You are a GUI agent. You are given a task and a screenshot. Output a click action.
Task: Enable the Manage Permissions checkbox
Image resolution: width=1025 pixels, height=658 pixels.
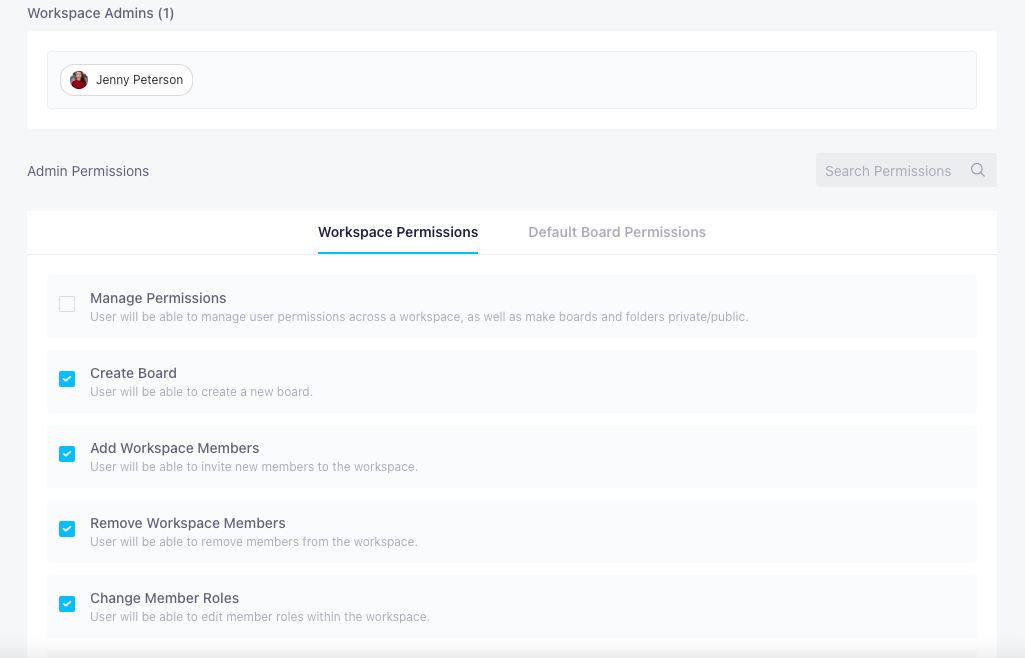[67, 304]
